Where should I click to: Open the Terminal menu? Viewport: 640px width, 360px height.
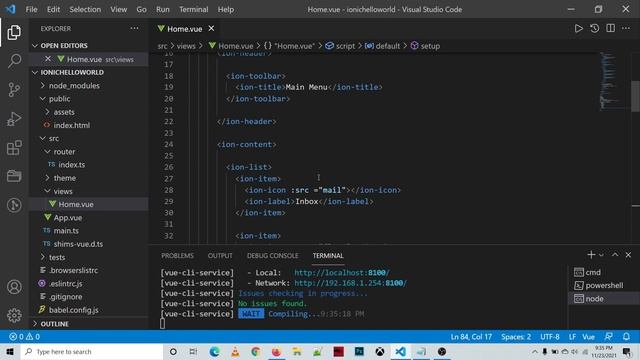(193, 9)
